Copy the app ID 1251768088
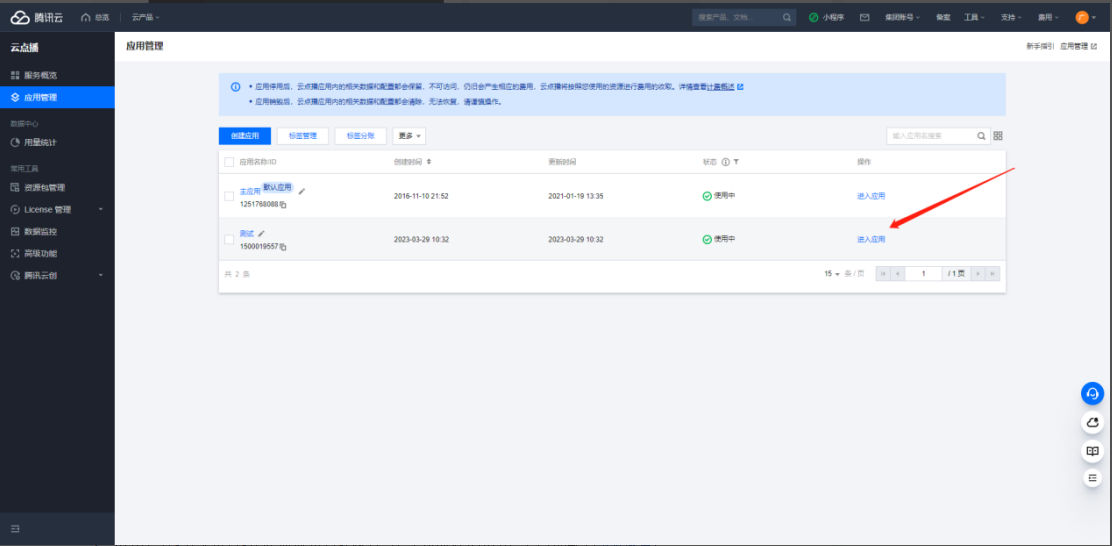This screenshot has height=546, width=1112. click(x=283, y=205)
